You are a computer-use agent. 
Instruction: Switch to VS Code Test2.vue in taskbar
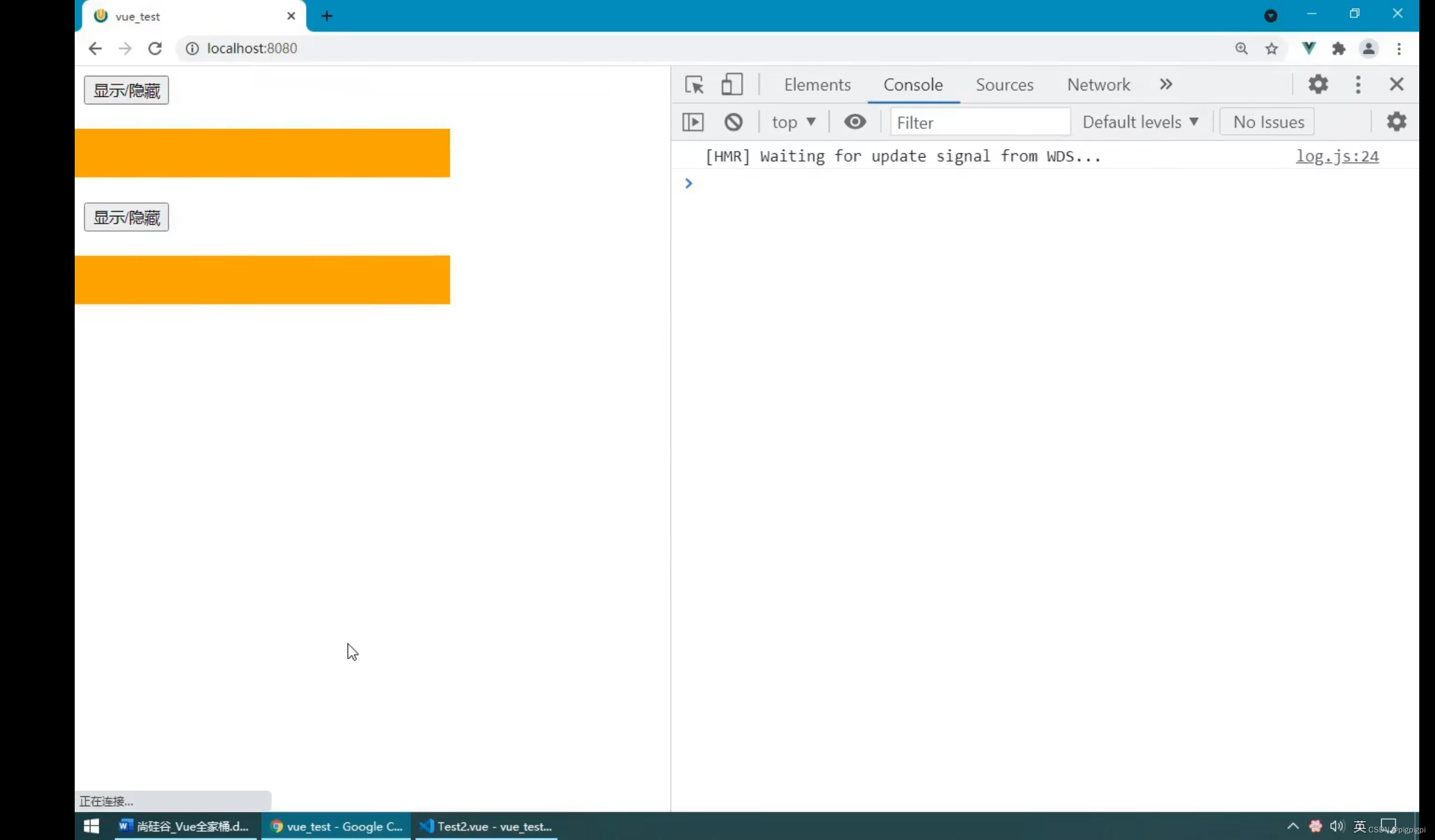[486, 826]
